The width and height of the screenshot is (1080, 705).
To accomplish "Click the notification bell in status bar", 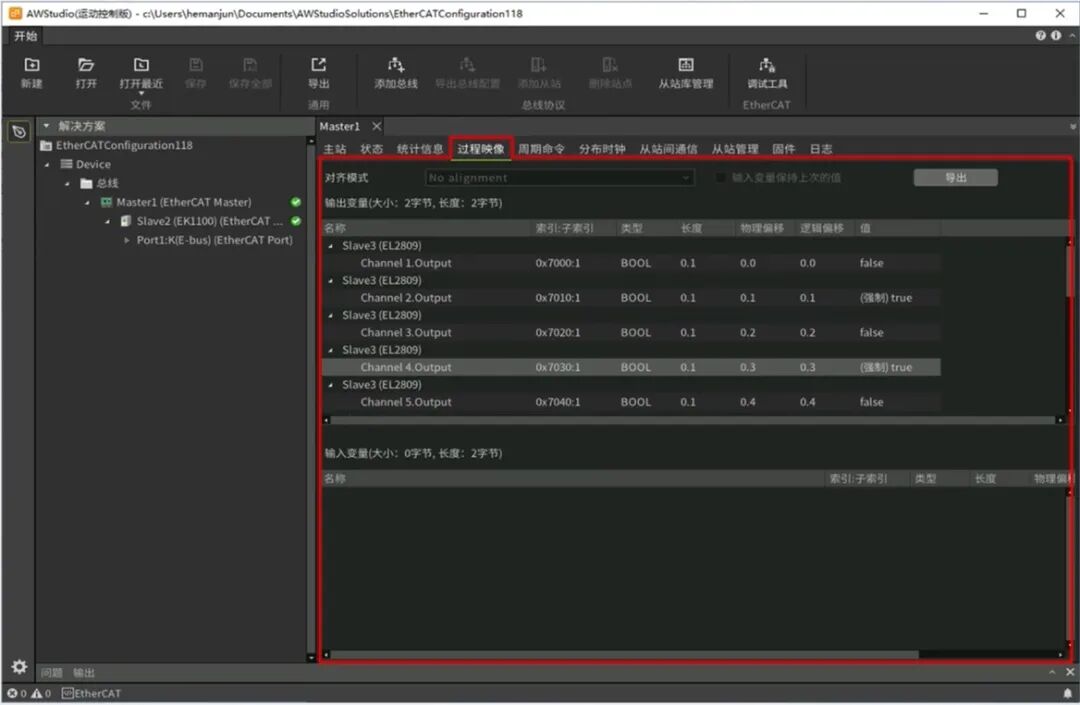I will coord(1067,693).
